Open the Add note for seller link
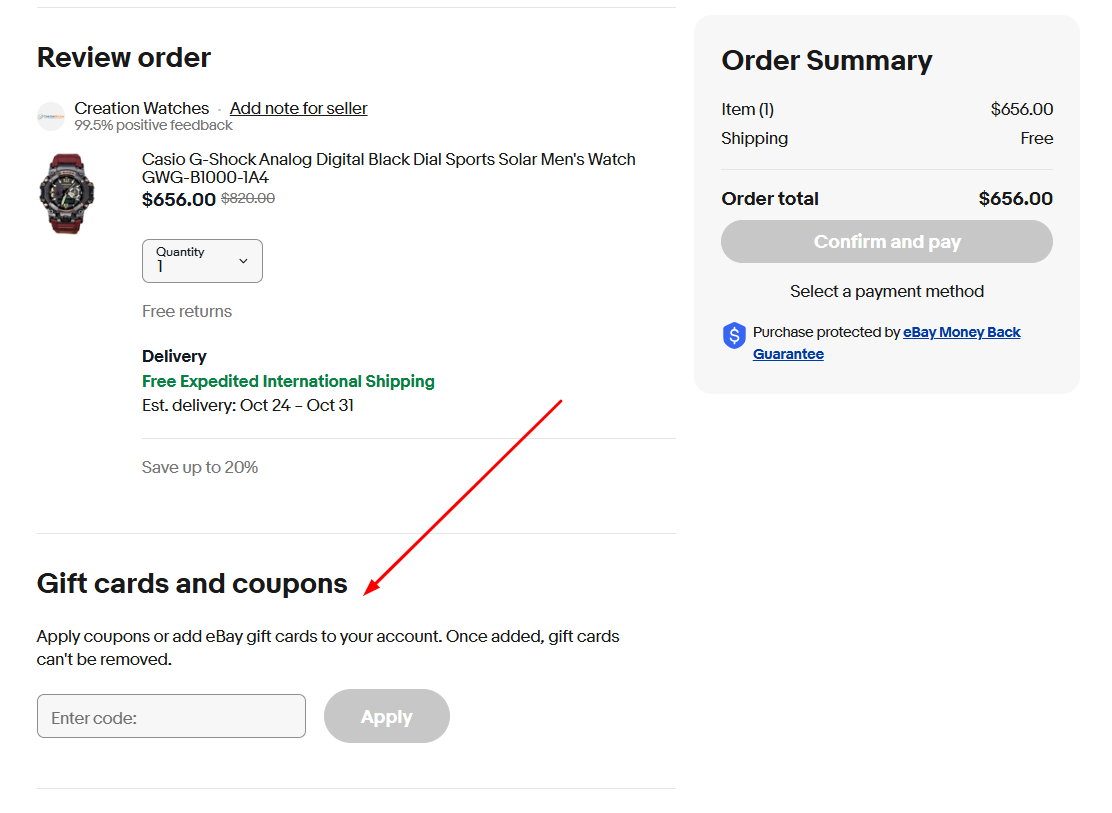The height and width of the screenshot is (813, 1112). coord(298,108)
